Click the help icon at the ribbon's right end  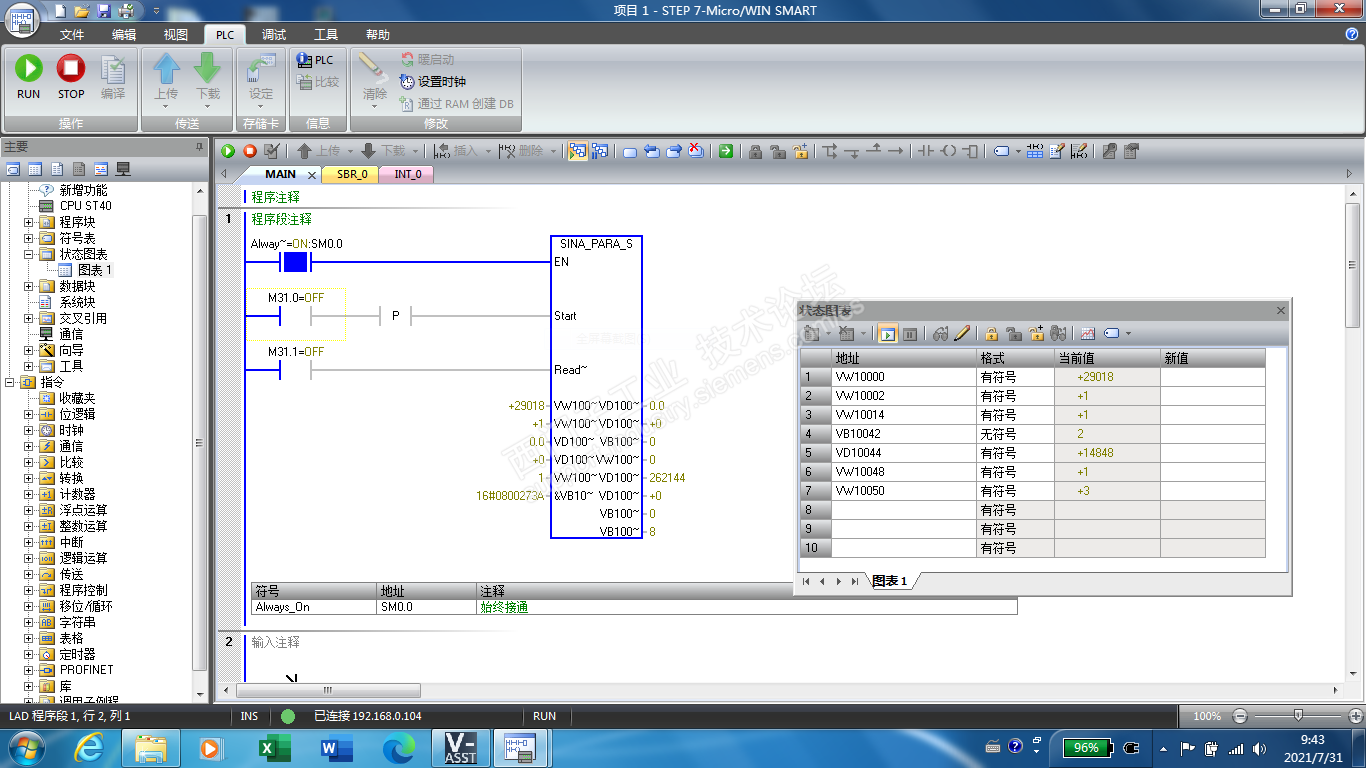coord(1352,34)
